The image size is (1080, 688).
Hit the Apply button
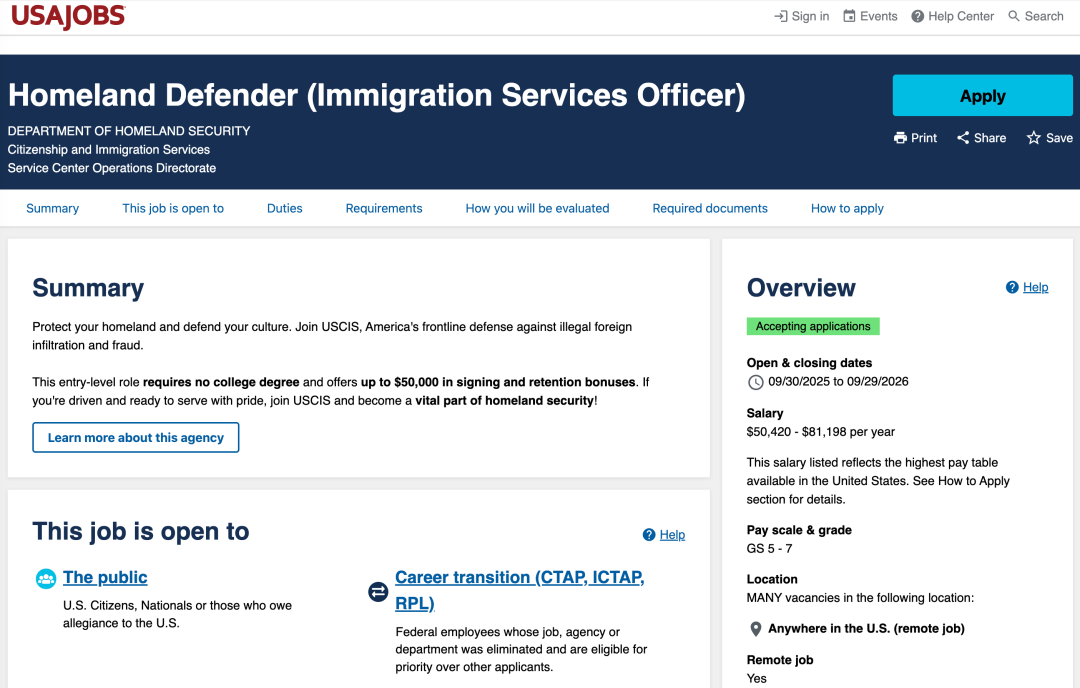(x=982, y=96)
